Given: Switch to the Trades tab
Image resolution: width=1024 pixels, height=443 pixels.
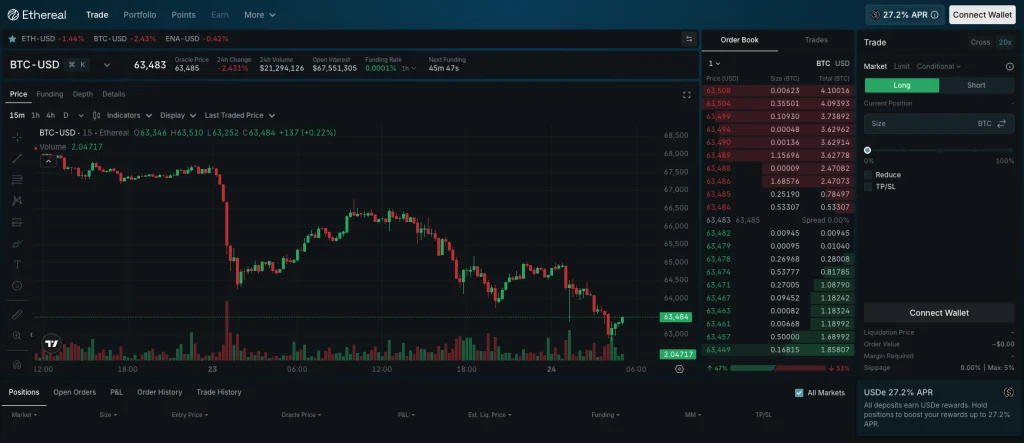Looking at the screenshot, I should (816, 40).
